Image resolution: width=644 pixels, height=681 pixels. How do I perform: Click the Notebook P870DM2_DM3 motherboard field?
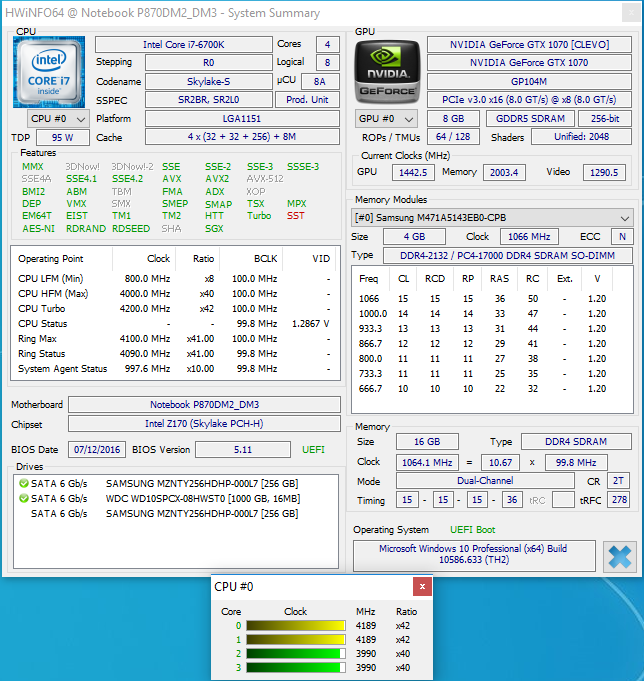pyautogui.click(x=204, y=404)
